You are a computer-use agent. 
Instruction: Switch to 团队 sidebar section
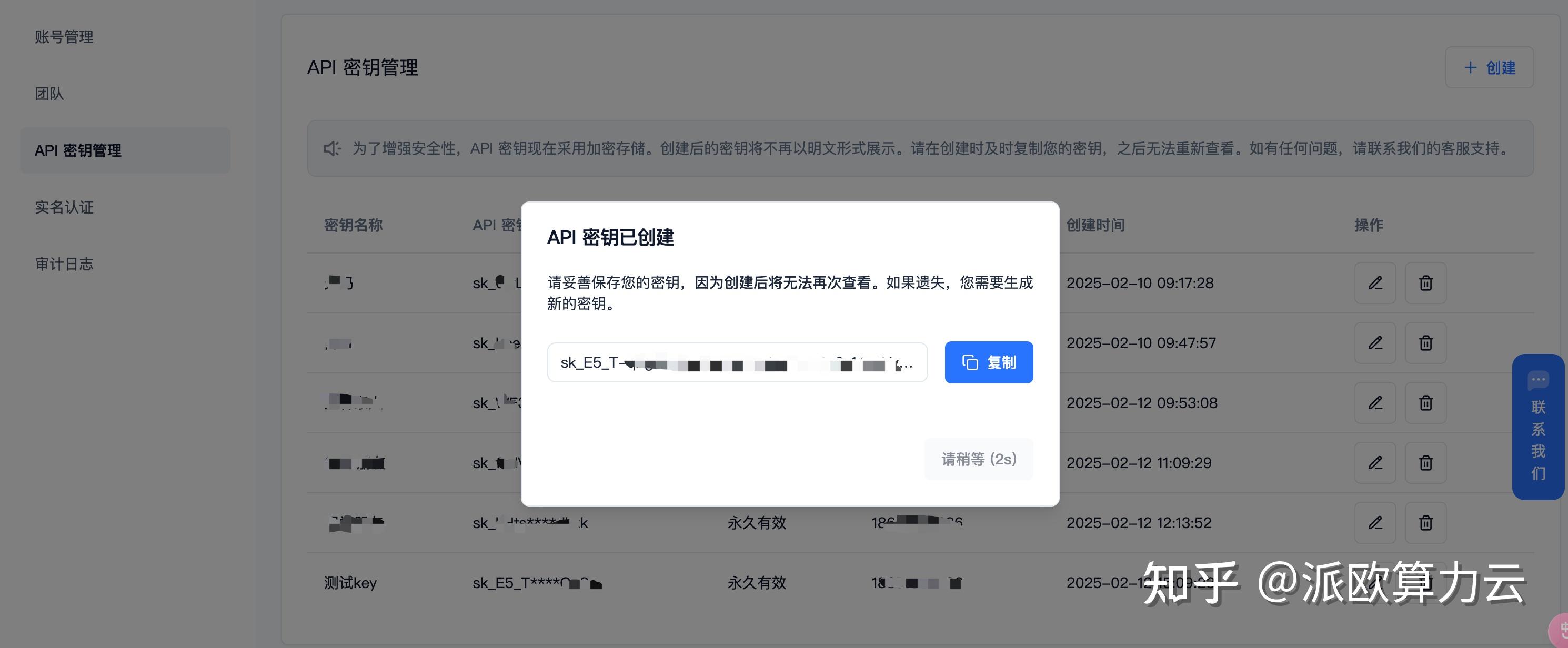50,94
